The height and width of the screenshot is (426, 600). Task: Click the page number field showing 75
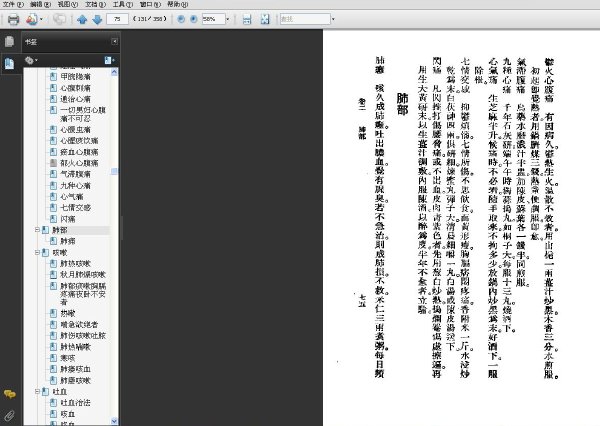tap(117, 19)
